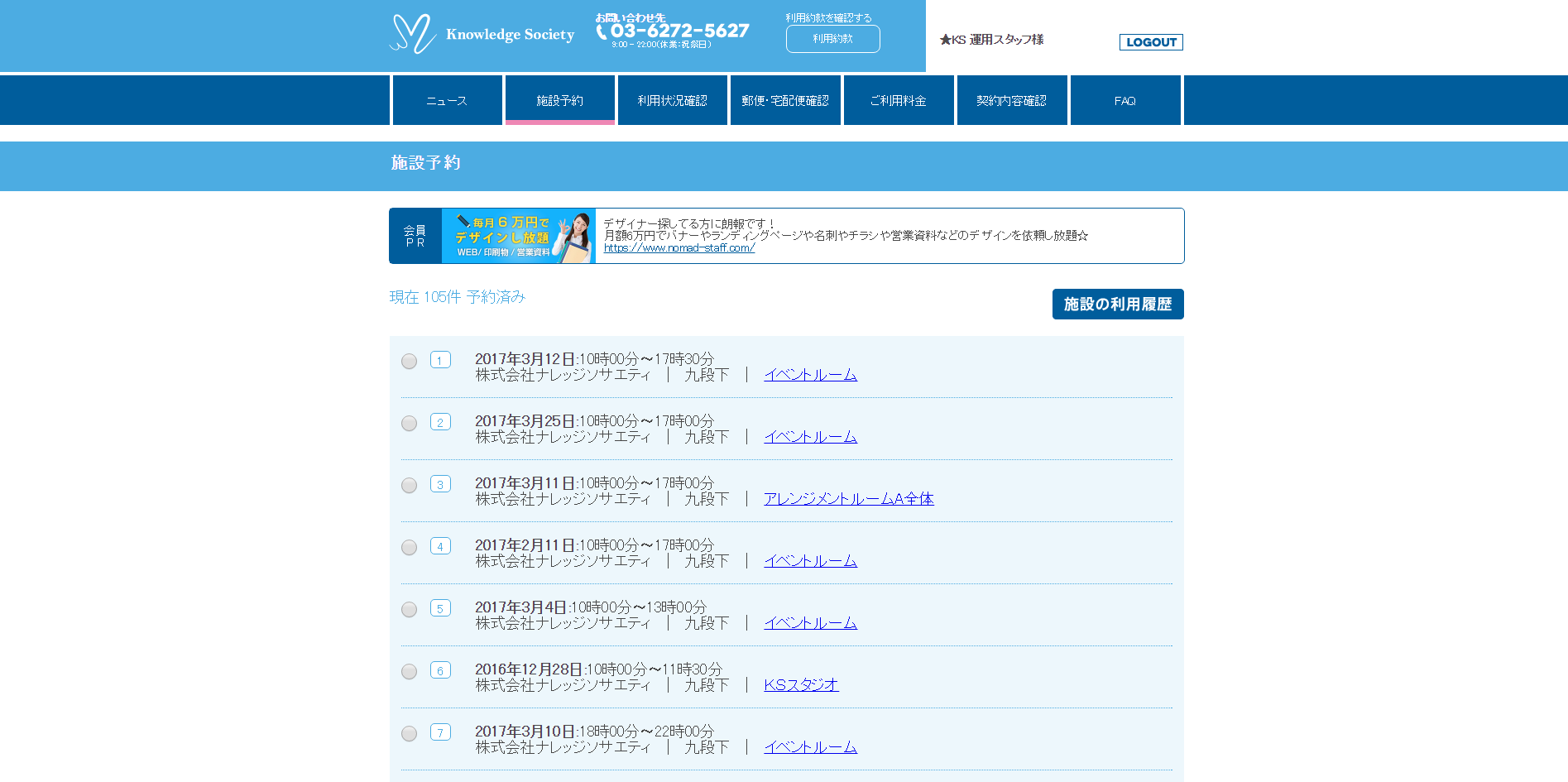Open the FAQ tab
This screenshot has width=1568, height=782.
click(1124, 100)
